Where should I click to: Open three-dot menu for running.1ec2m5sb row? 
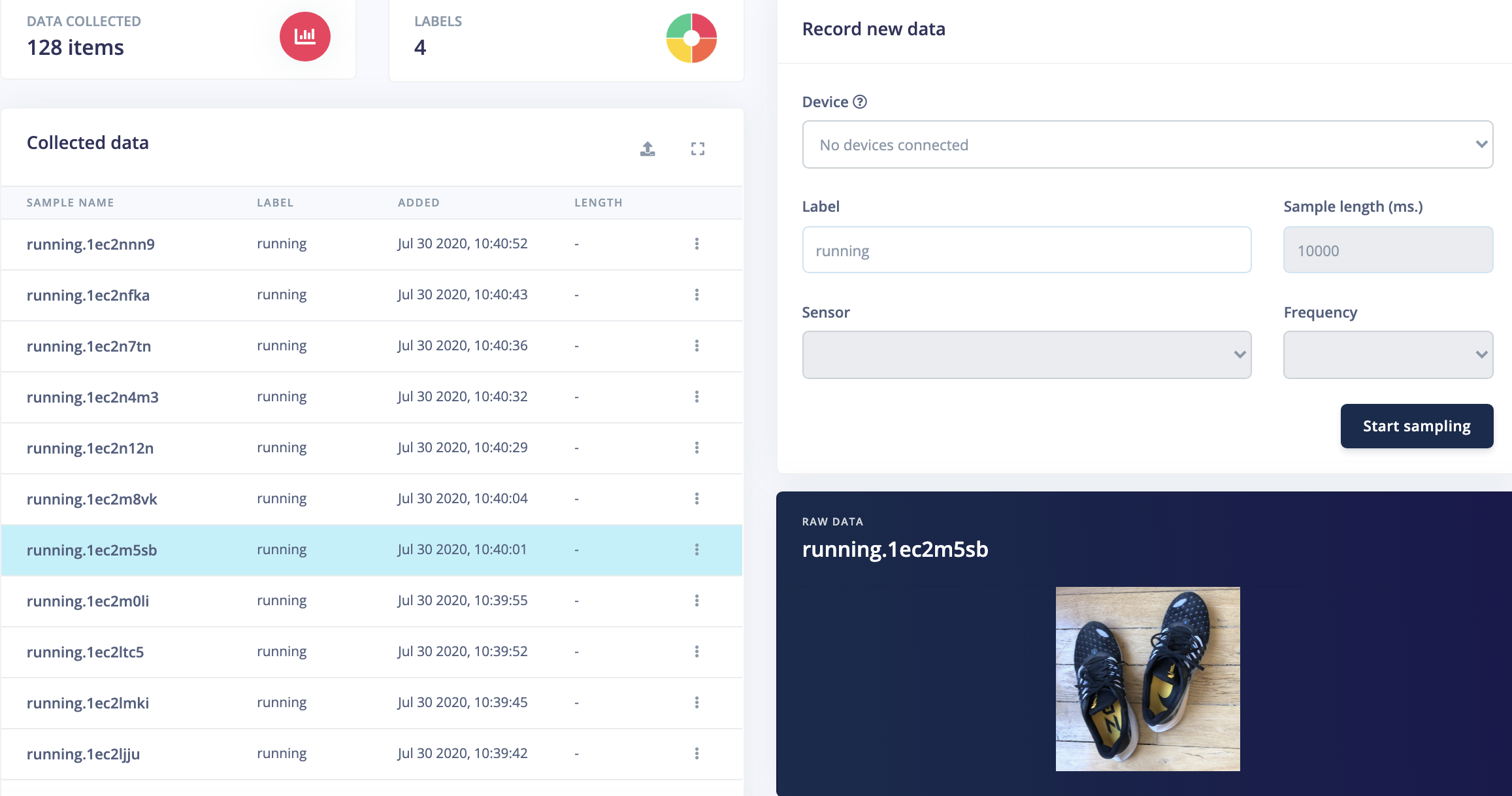[697, 550]
